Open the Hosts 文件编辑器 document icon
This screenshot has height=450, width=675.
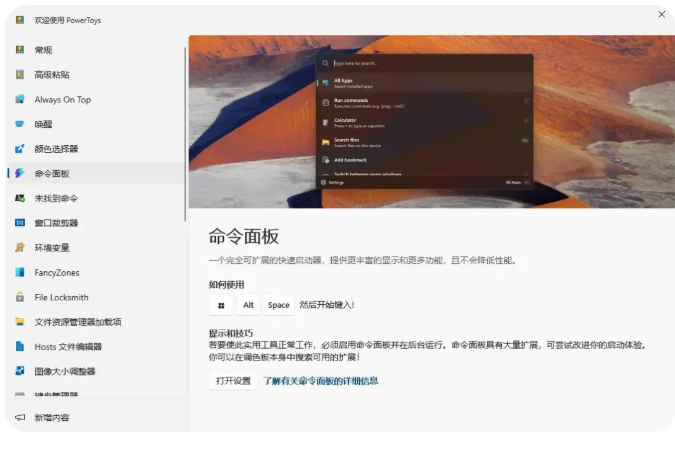[x=20, y=346]
